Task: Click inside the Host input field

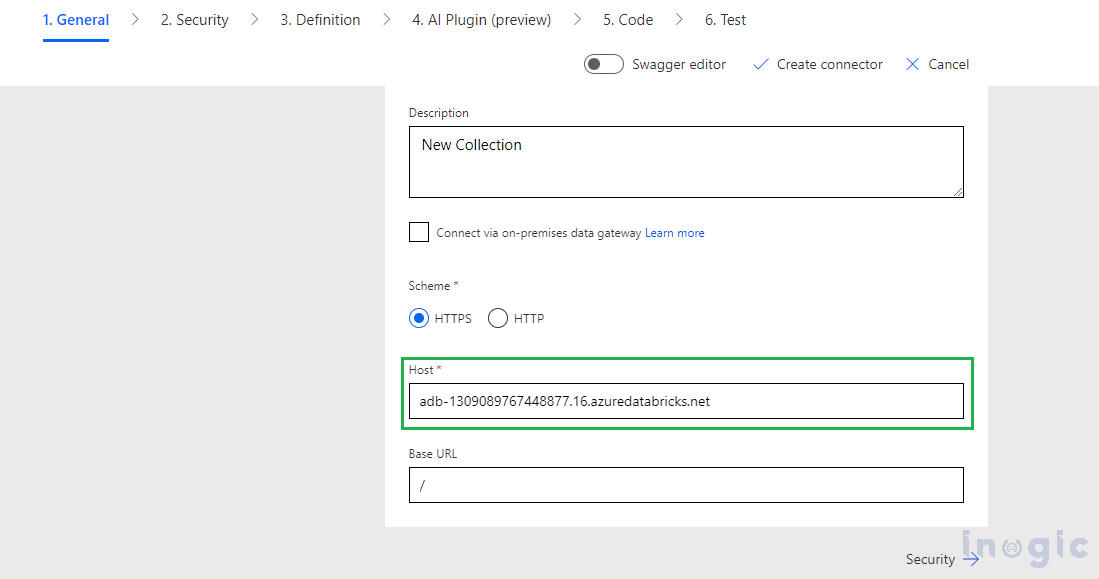Action: pos(686,401)
